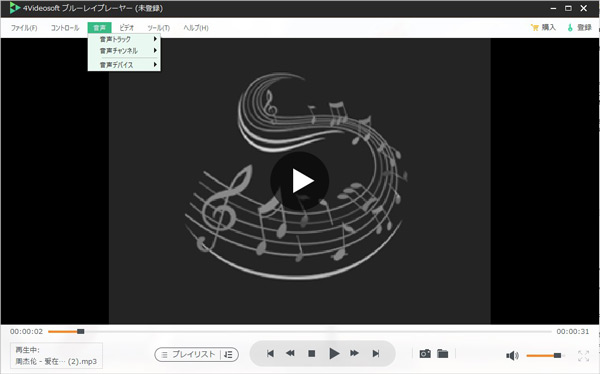Screen dimensions: 600x374
Task: Click the large center play overlay button
Action: coord(300,181)
